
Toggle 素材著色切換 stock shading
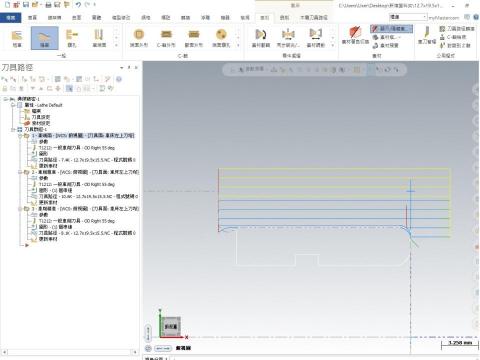point(355,35)
